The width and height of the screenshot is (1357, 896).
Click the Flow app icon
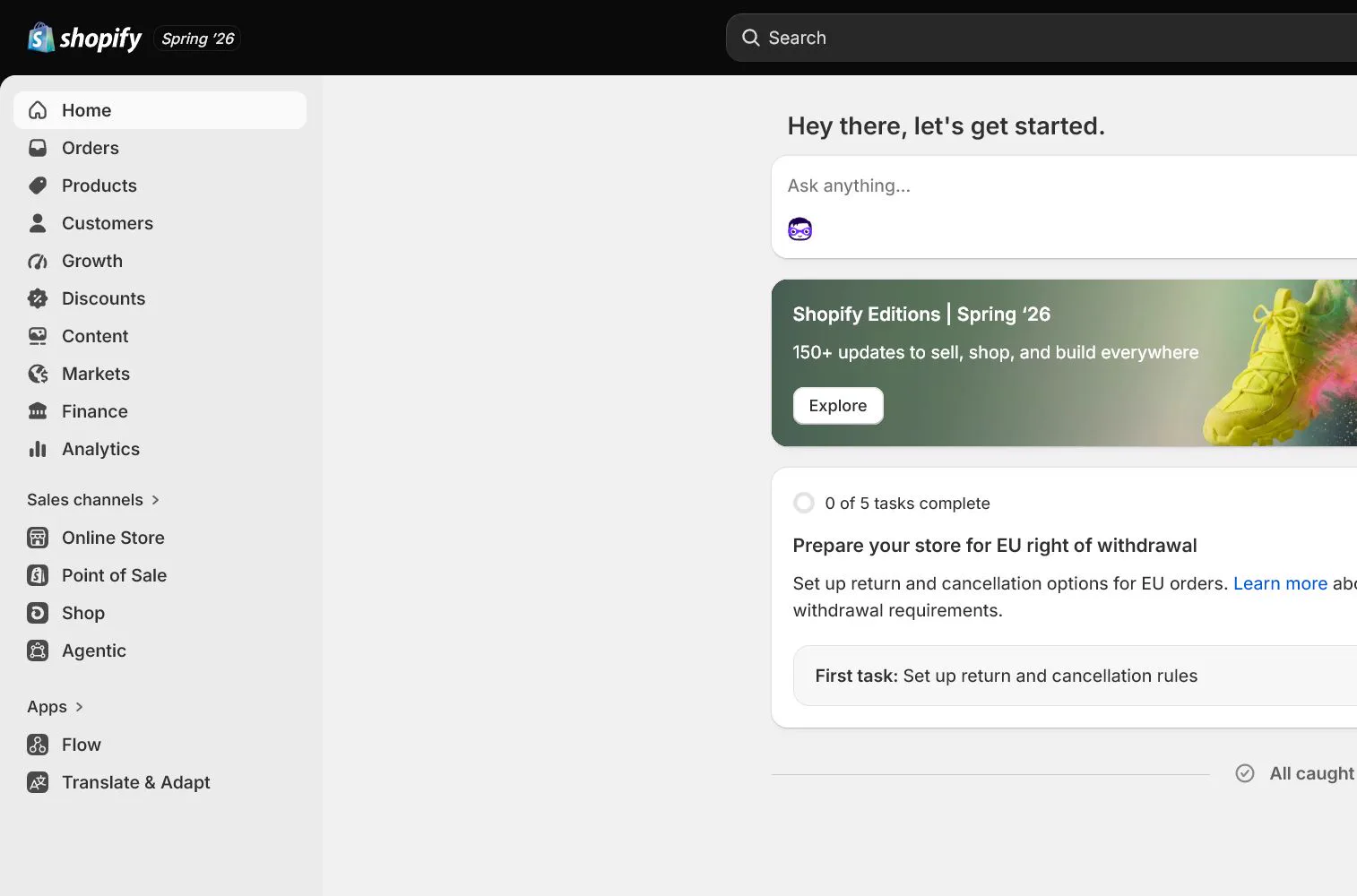point(38,745)
